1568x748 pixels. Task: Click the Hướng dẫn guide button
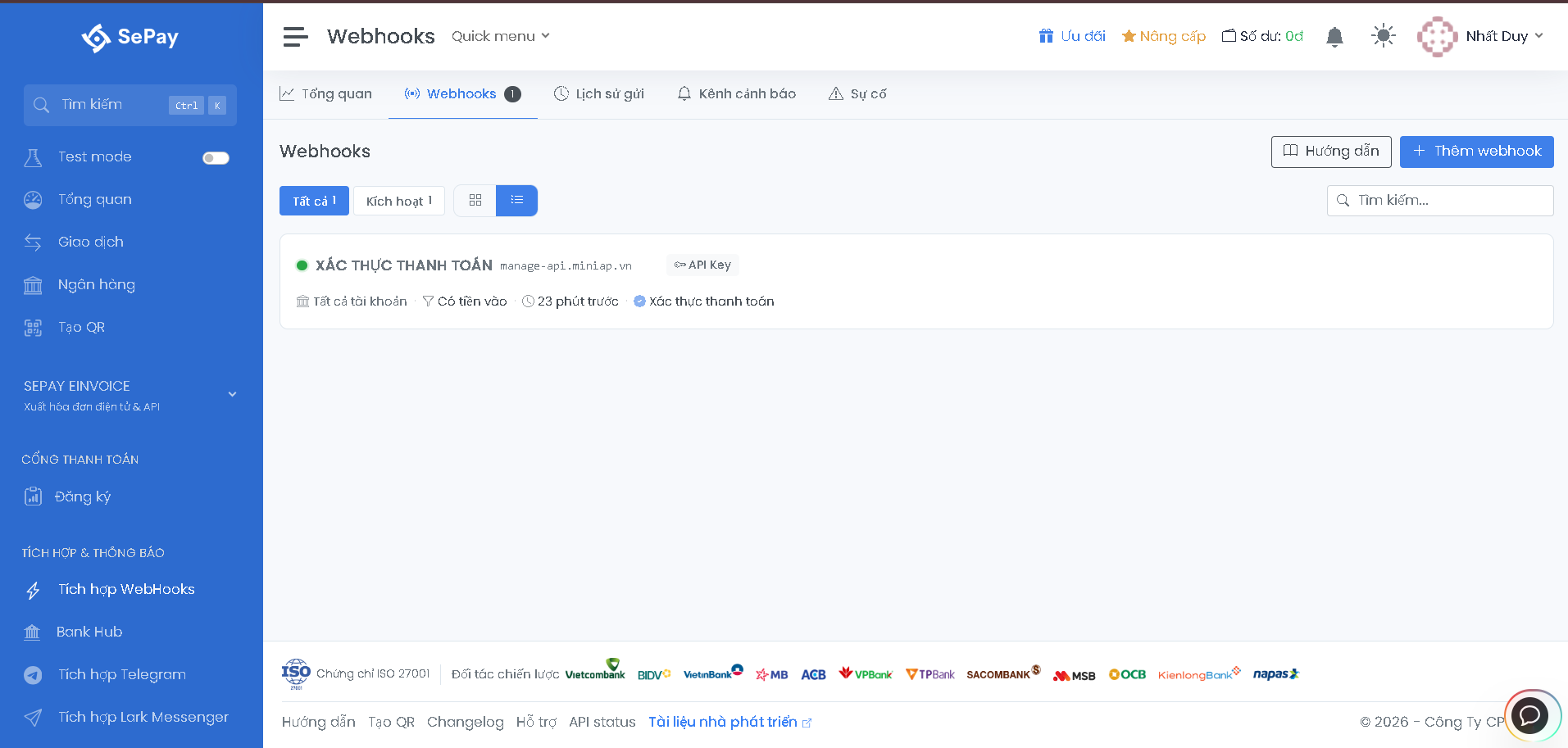(x=1331, y=152)
